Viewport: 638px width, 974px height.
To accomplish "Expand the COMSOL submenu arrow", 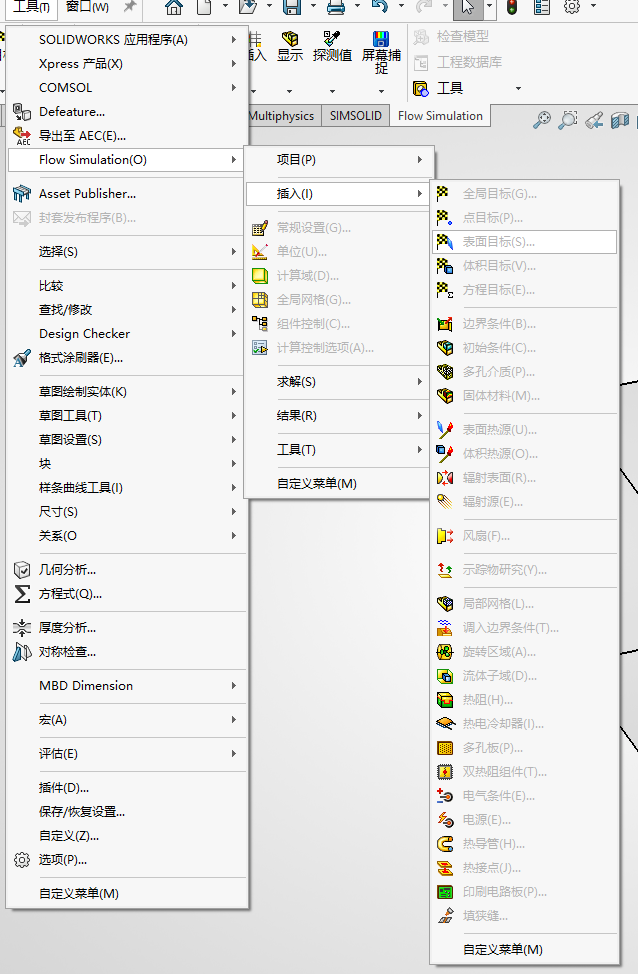I will coord(234,88).
